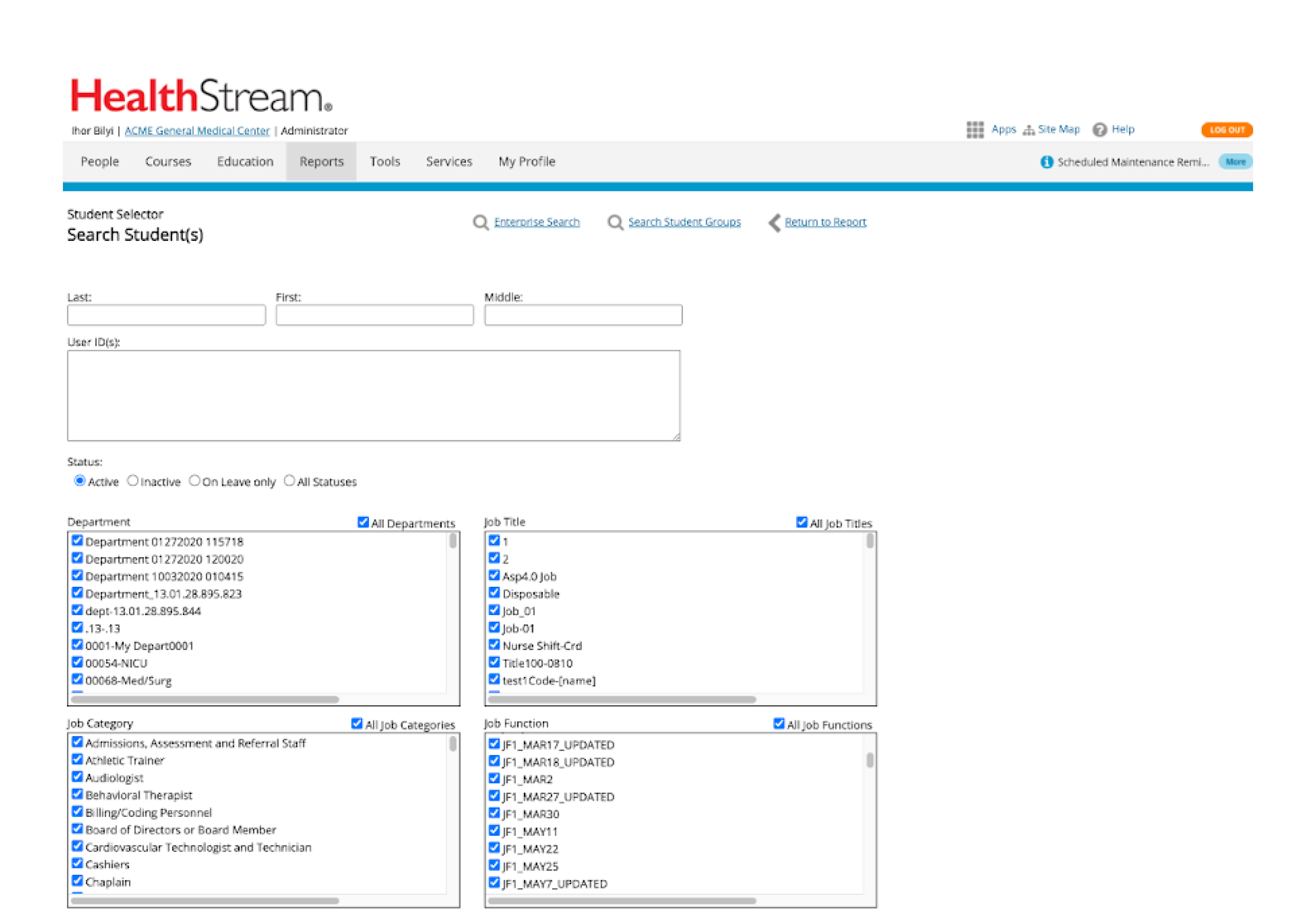
Task: Click the HealthStream logo
Action: tap(200, 96)
